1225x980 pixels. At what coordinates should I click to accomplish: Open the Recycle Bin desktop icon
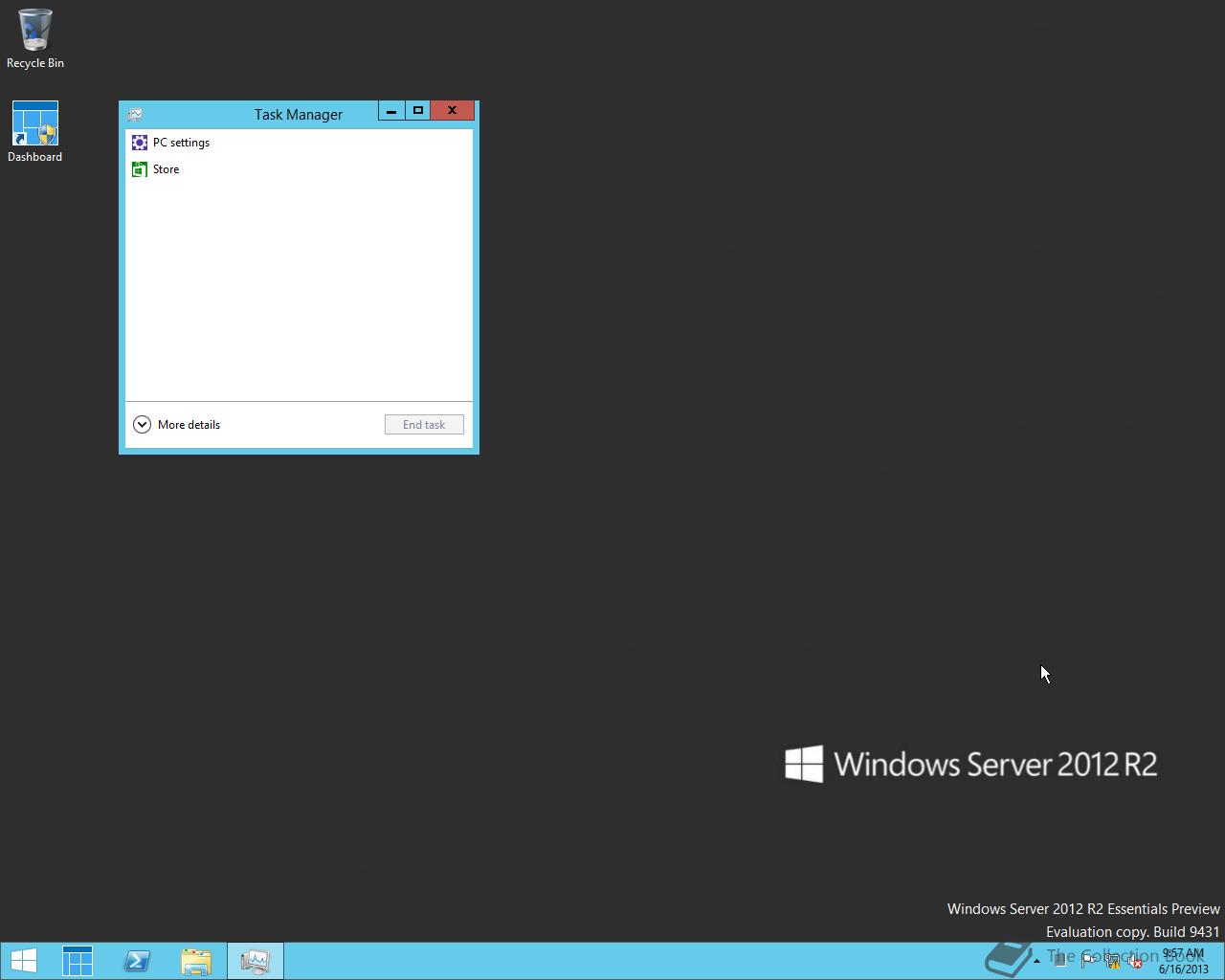tap(34, 40)
